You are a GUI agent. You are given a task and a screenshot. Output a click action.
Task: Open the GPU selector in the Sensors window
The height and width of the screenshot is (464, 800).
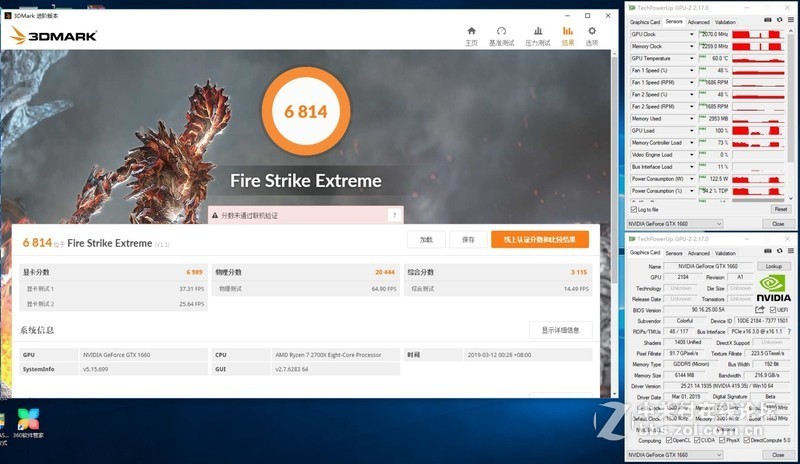pos(675,224)
